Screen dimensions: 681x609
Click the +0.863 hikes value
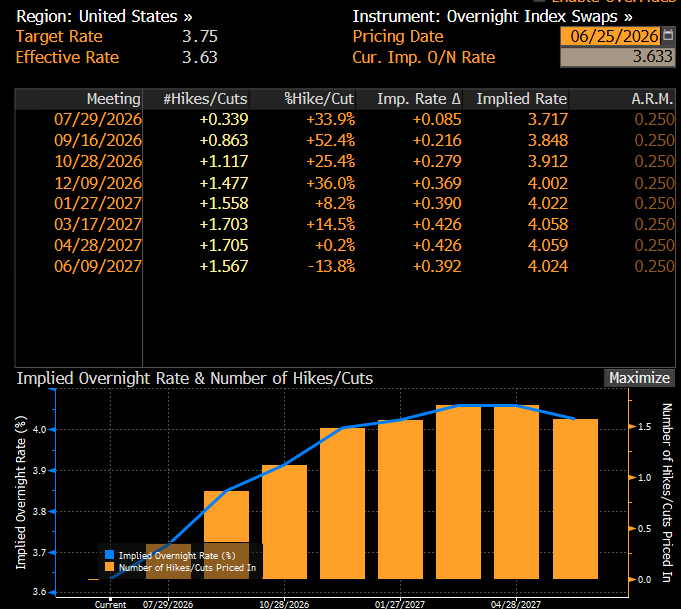pos(224,140)
